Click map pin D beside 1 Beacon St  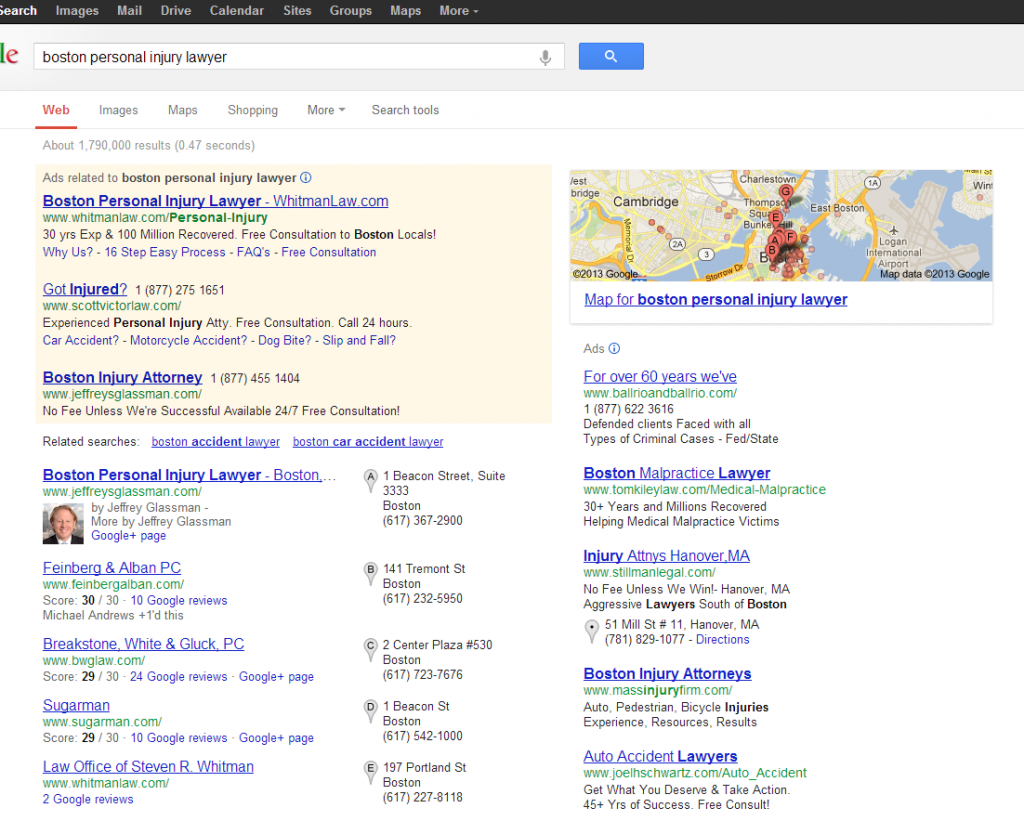(x=370, y=710)
